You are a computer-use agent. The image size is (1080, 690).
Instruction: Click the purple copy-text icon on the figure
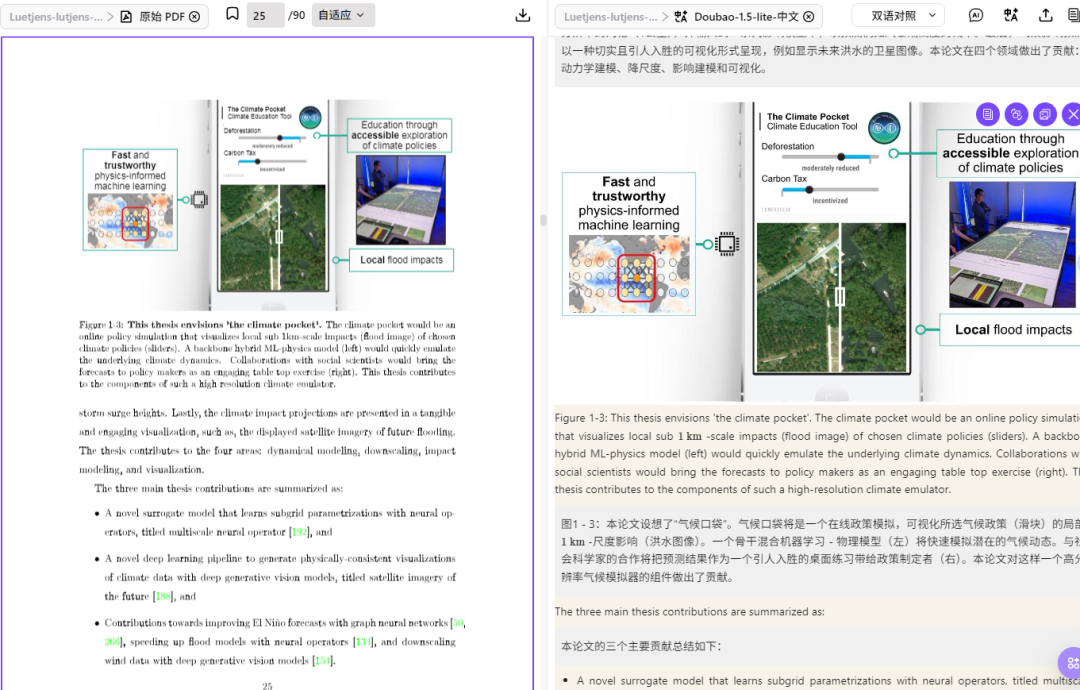point(987,114)
